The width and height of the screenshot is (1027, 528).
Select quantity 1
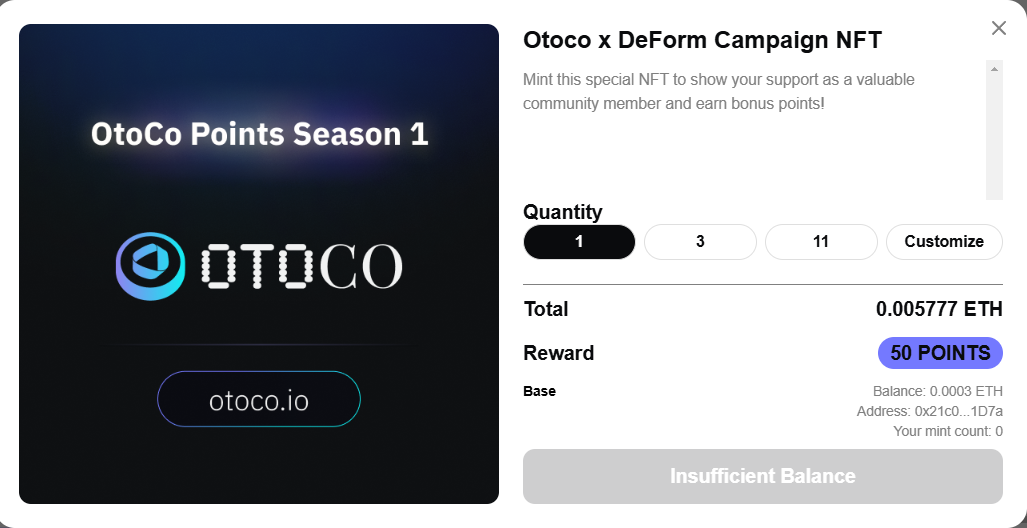[x=579, y=242]
